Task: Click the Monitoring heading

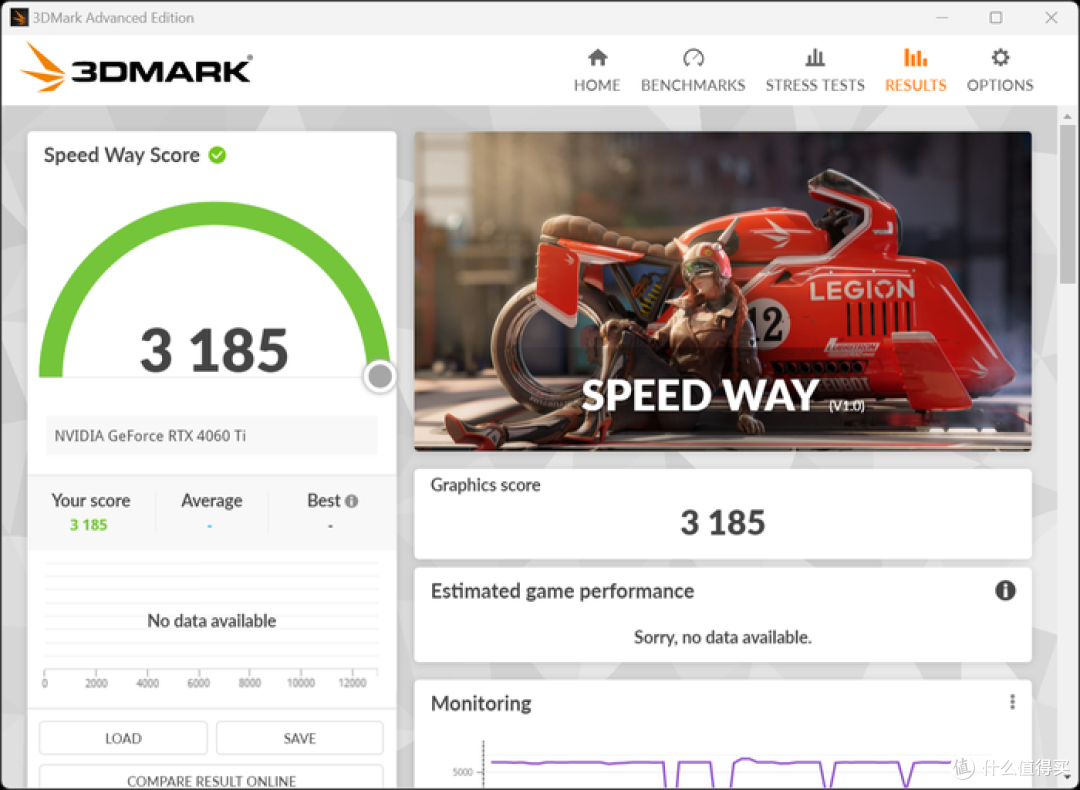Action: coord(481,703)
